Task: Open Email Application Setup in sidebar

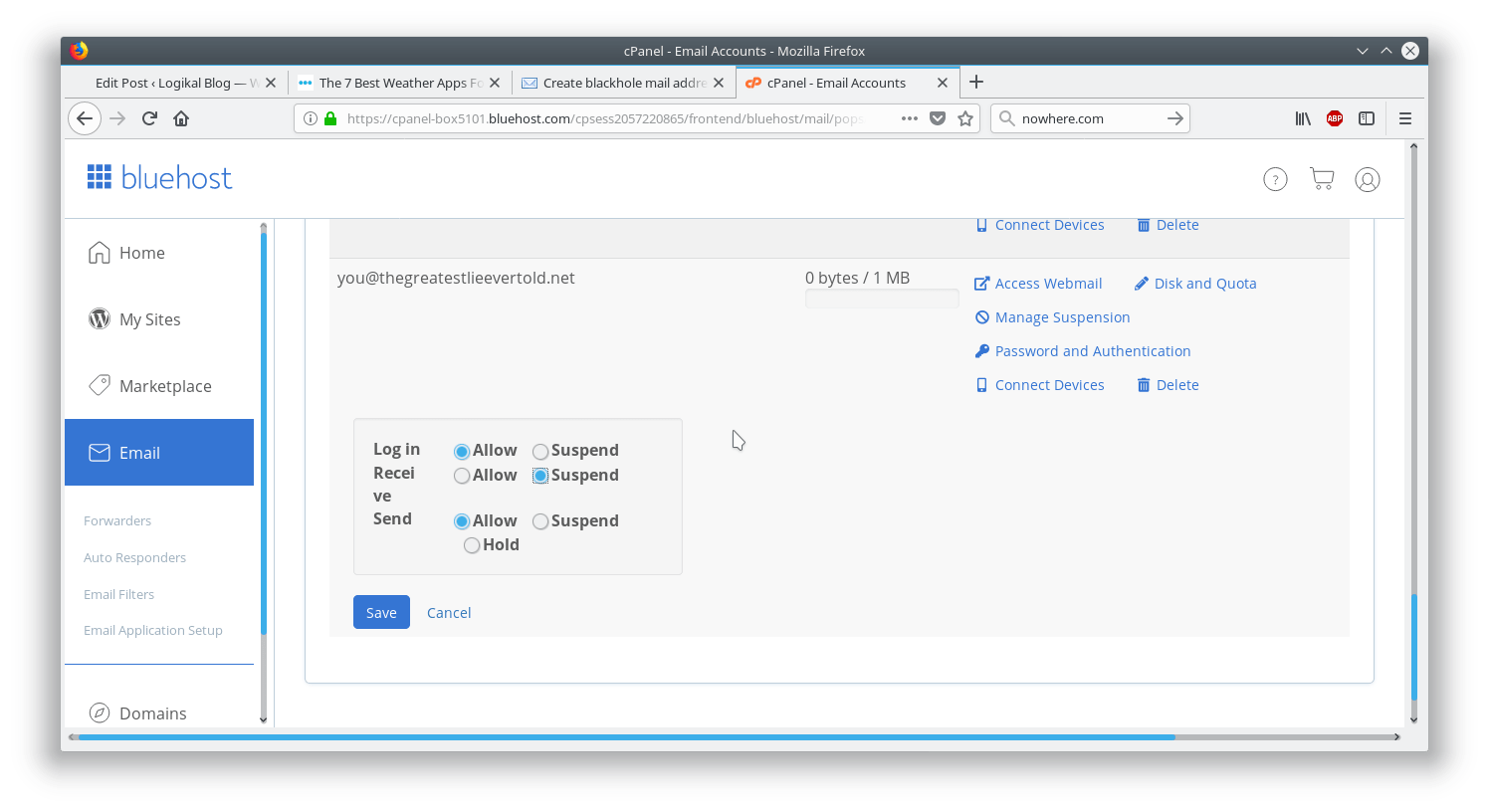Action: point(153,630)
